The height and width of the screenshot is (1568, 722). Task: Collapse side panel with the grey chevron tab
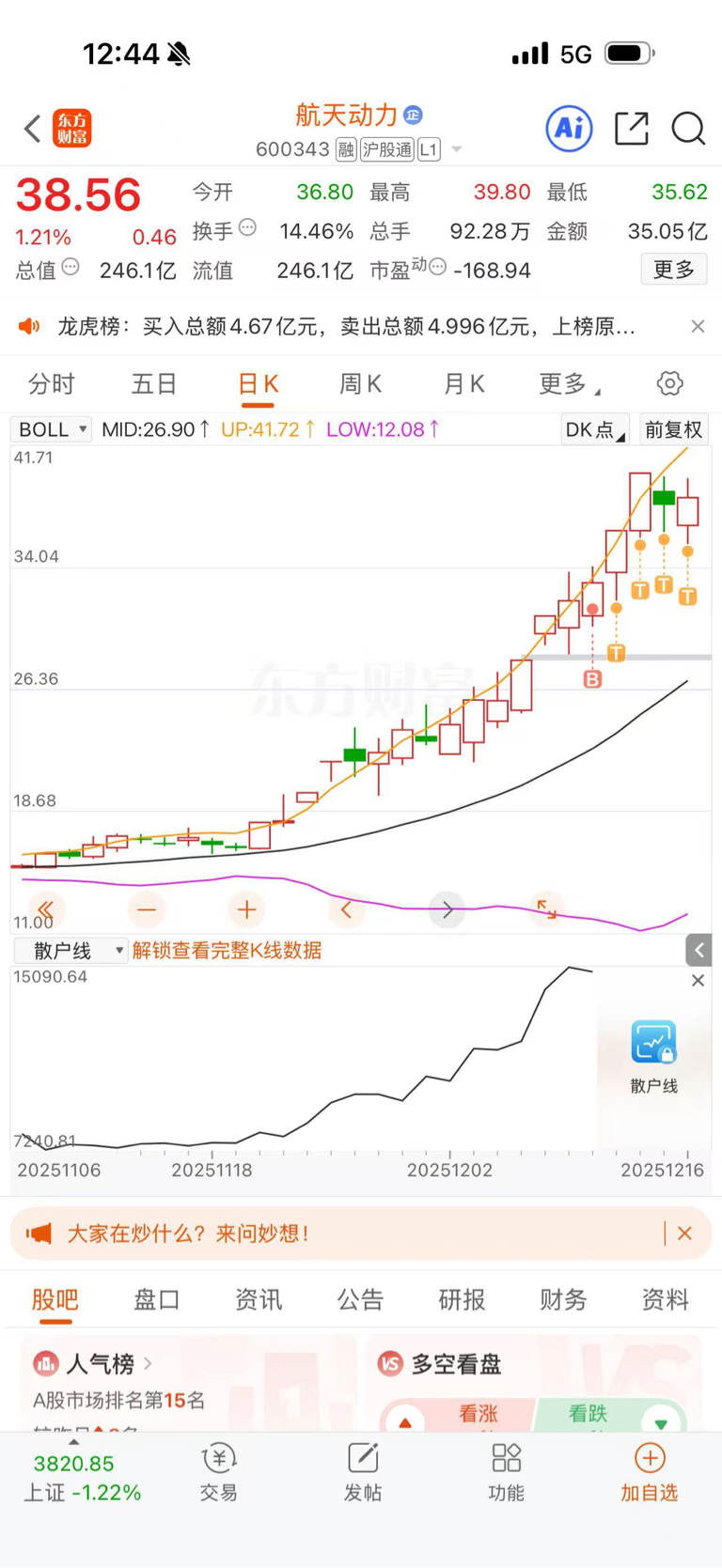[698, 950]
